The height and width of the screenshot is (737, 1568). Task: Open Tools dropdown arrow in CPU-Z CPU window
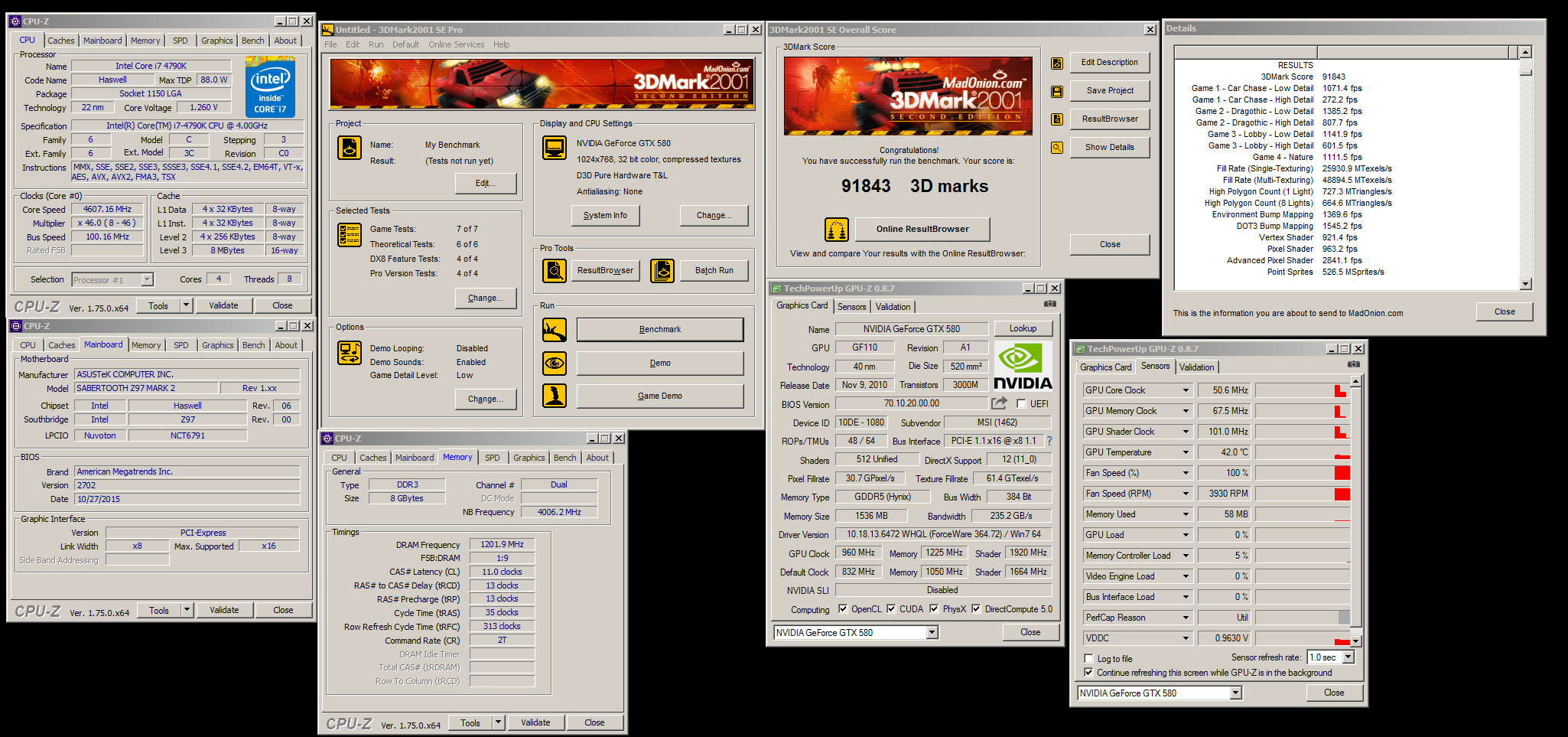pos(186,305)
